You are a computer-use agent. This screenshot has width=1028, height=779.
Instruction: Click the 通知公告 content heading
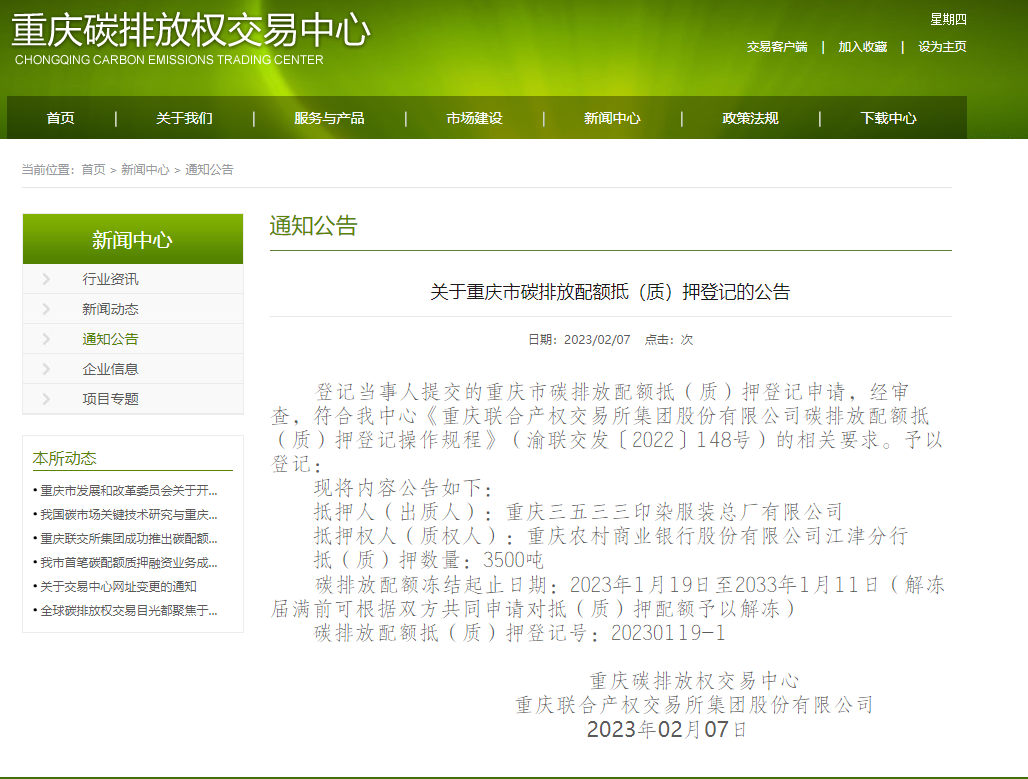pos(313,226)
